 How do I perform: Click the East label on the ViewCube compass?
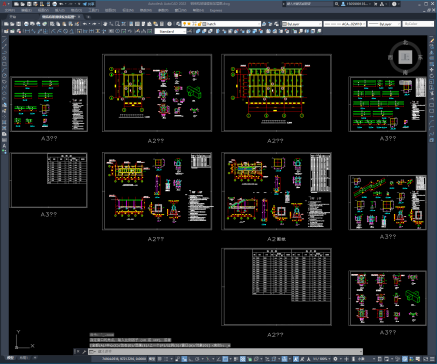[421, 57]
